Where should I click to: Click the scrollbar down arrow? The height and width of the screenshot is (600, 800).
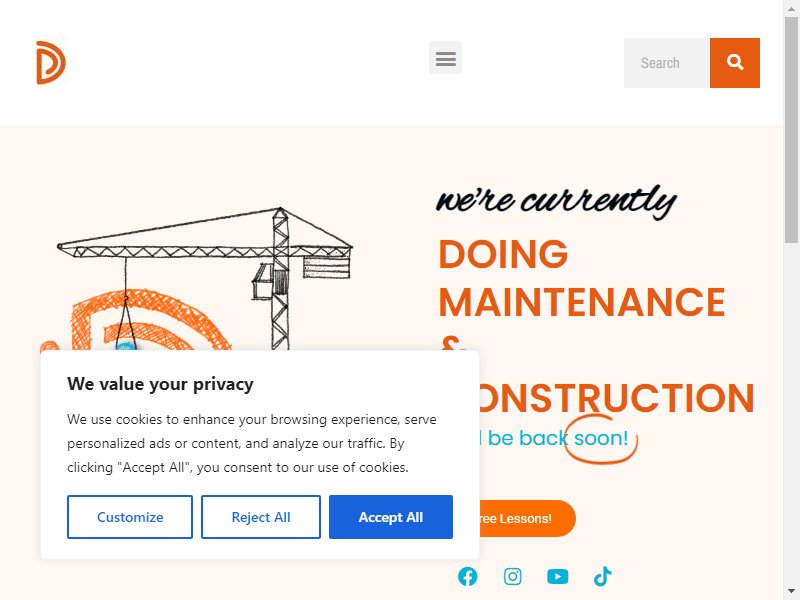pos(791,592)
